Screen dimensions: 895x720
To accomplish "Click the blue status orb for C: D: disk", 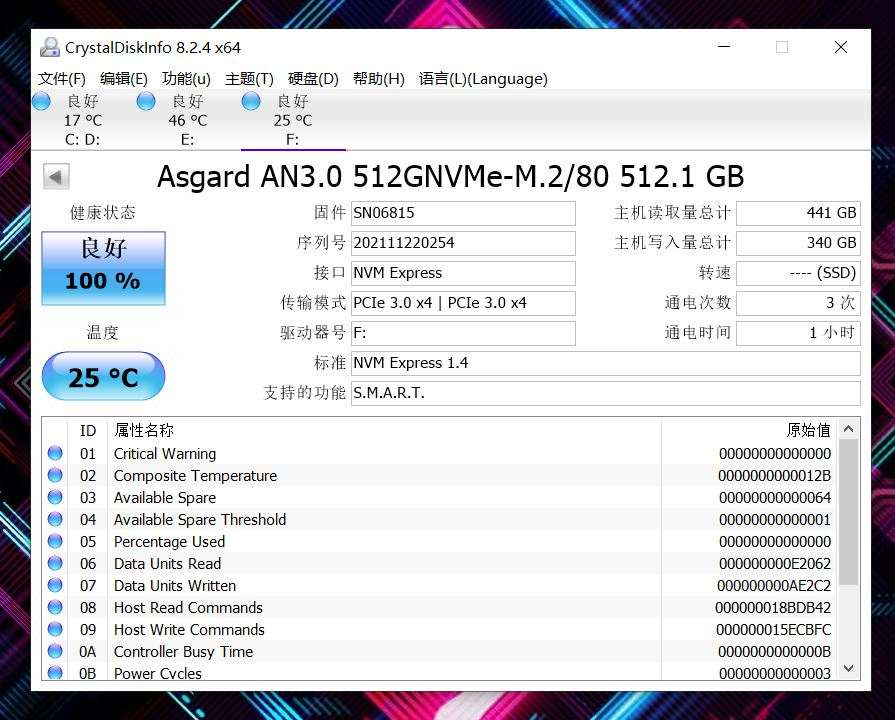I will point(41,101).
